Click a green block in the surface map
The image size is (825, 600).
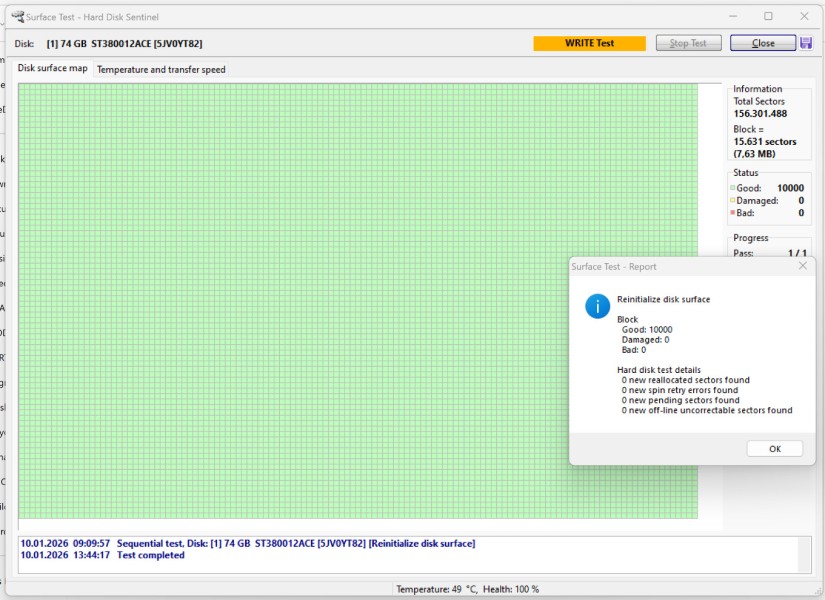tap(300, 300)
